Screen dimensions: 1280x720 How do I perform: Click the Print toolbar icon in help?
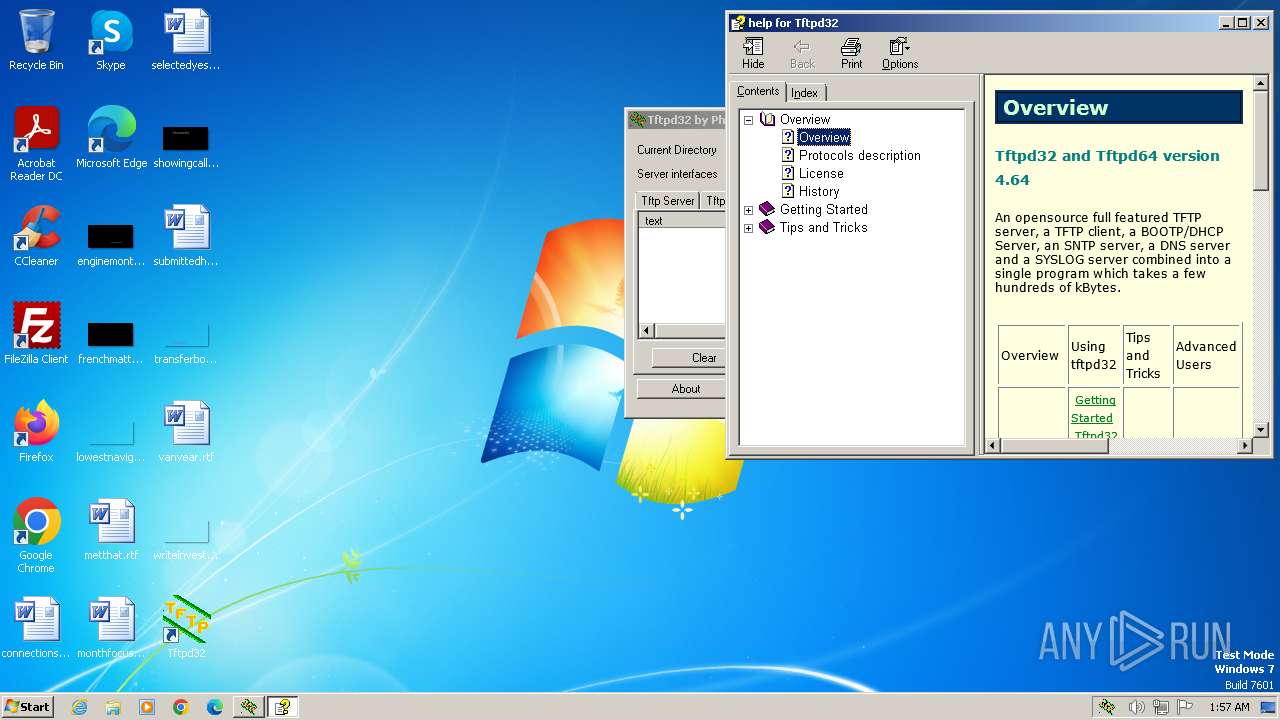point(851,53)
